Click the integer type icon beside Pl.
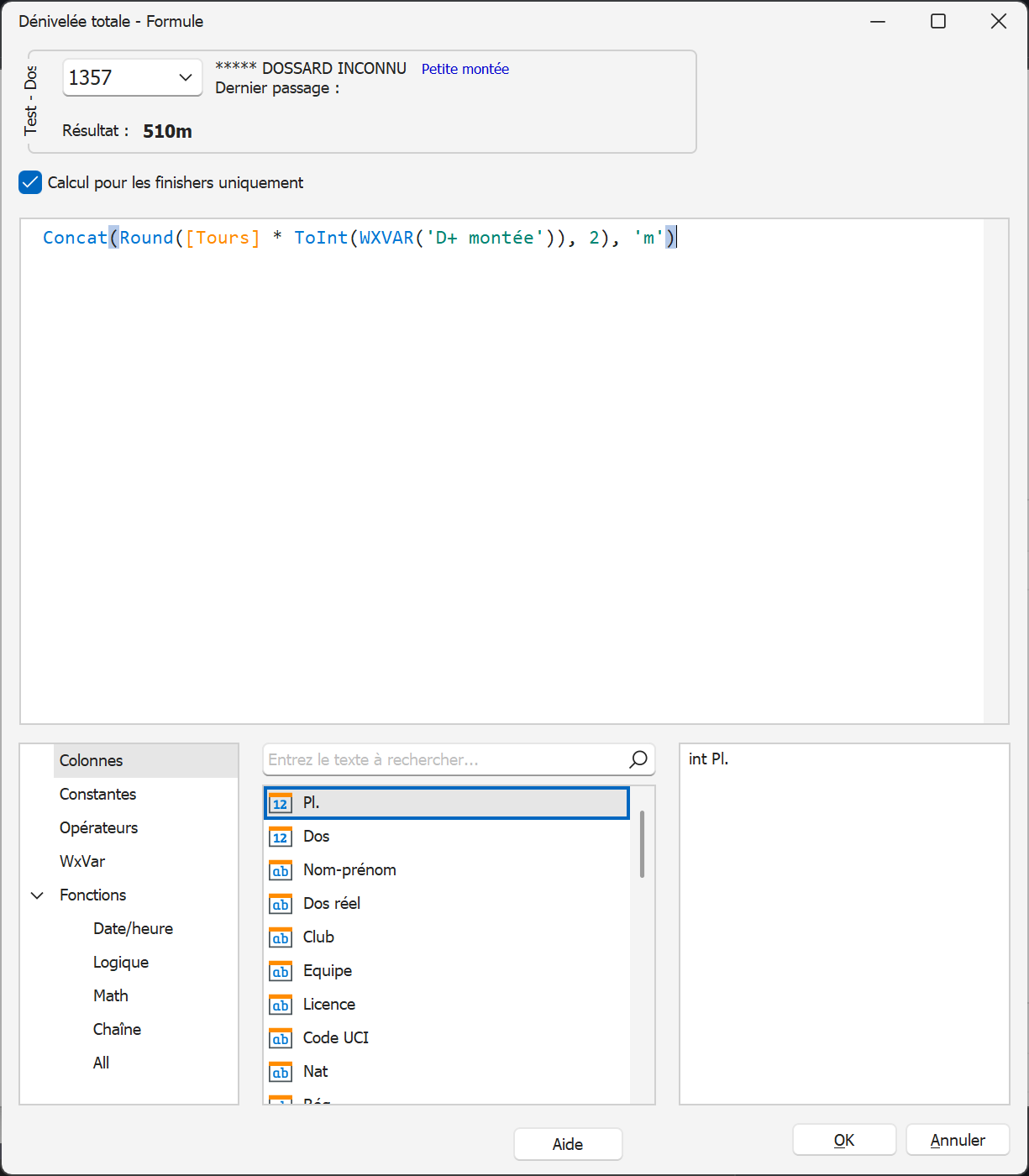This screenshot has width=1029, height=1176. click(281, 803)
